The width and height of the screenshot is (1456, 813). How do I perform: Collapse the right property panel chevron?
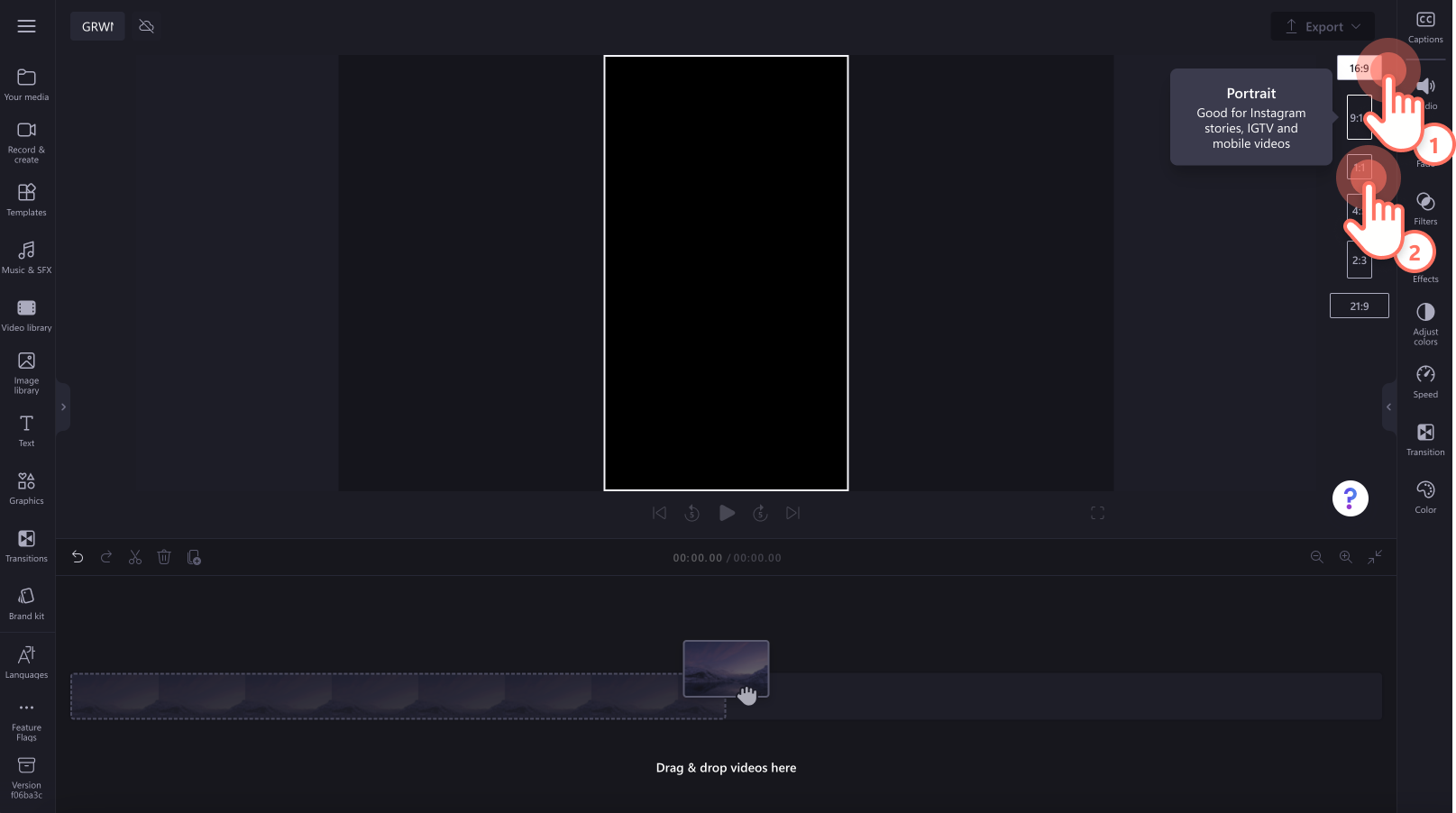point(1389,407)
